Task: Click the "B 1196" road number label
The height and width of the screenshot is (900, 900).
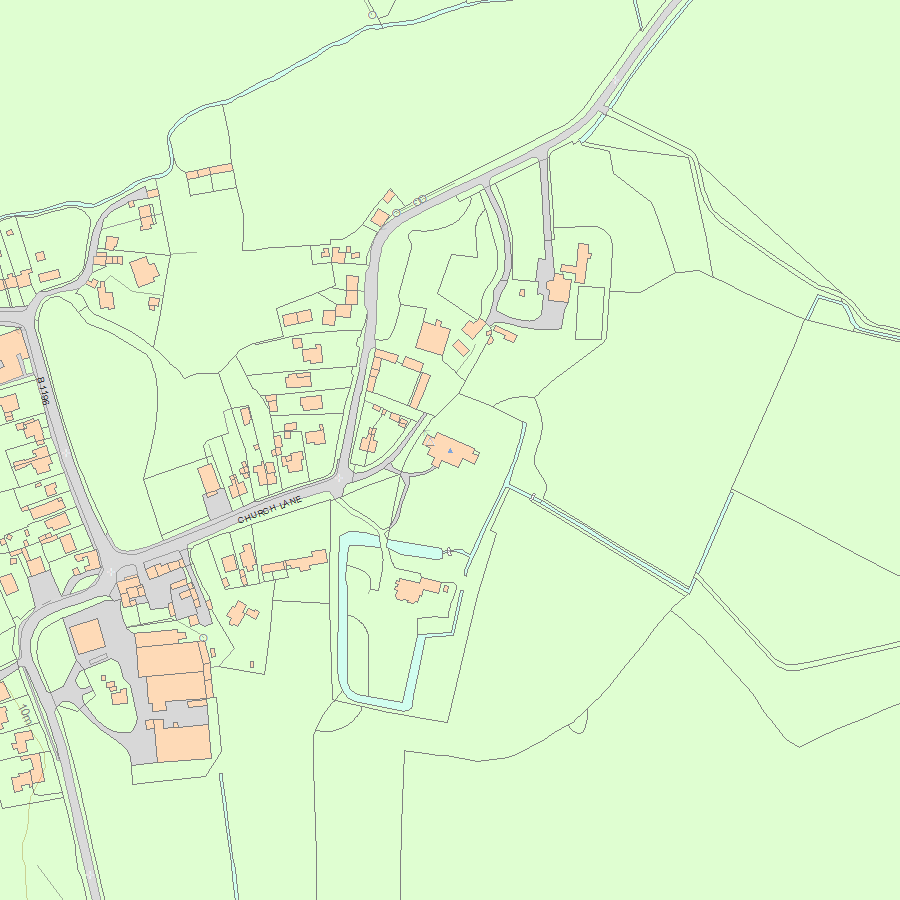Action: (43, 391)
